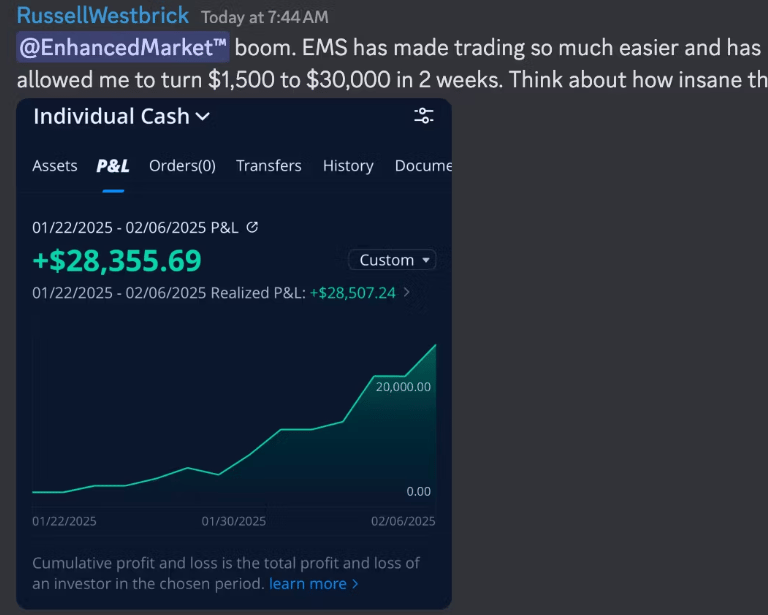Go to the Transfers tab

pos(268,166)
